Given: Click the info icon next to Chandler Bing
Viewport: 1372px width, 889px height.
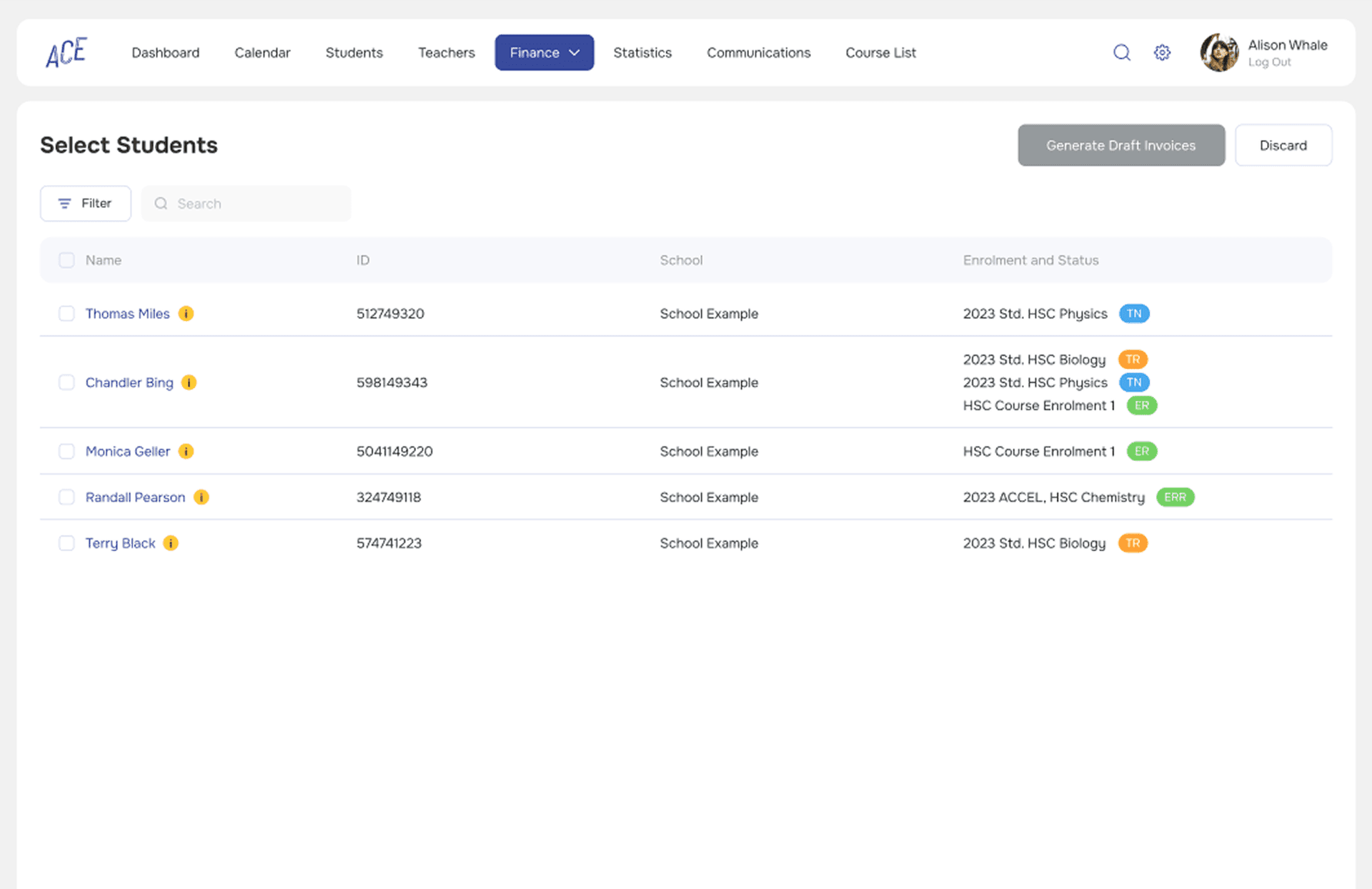Looking at the screenshot, I should coord(189,382).
